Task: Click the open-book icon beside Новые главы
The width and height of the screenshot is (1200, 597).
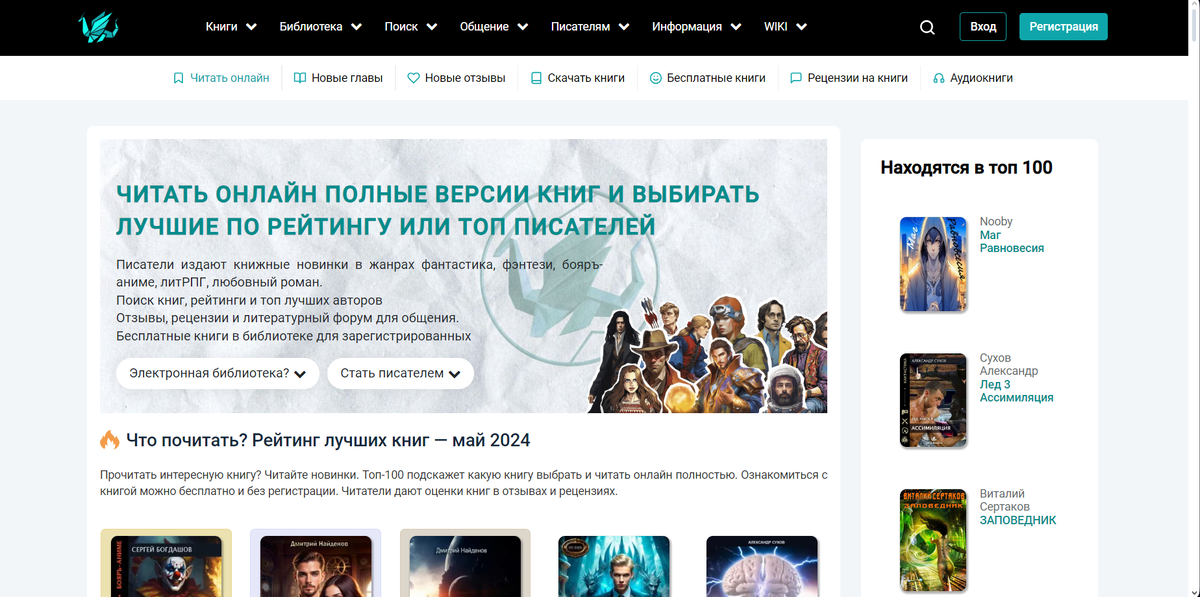Action: [x=300, y=78]
